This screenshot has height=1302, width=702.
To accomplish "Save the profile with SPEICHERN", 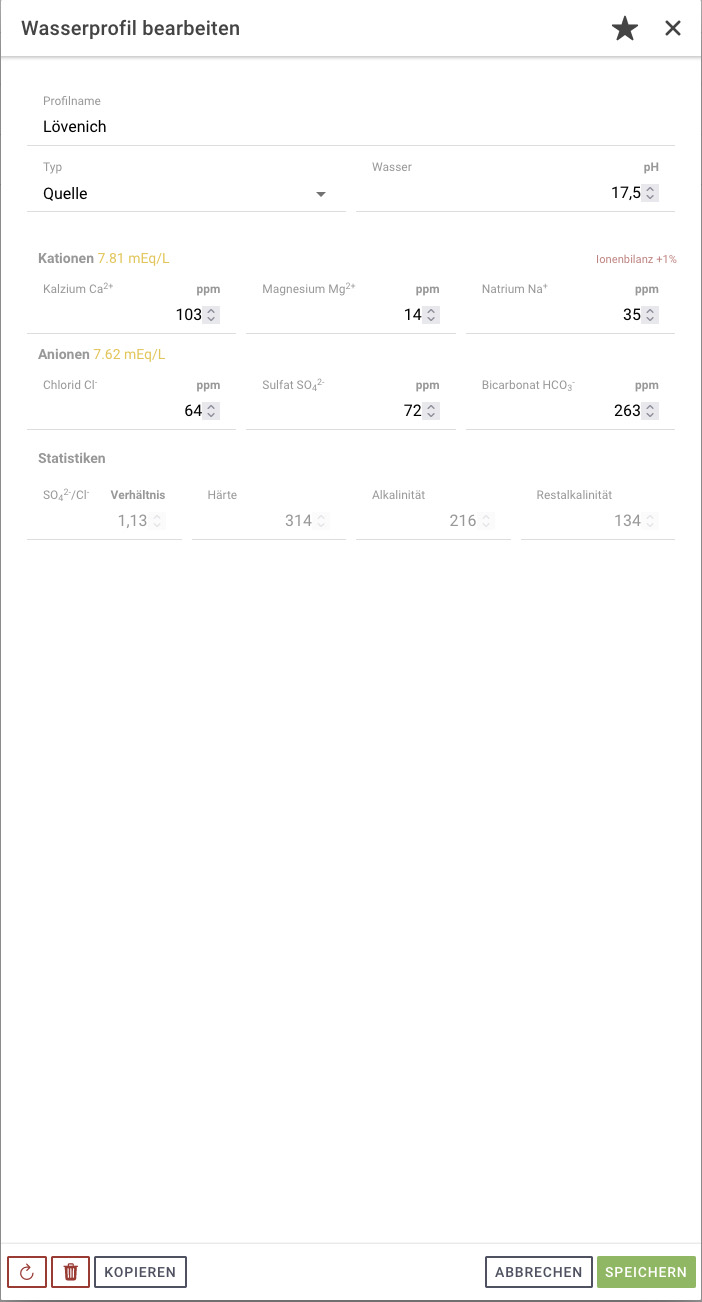I will tap(646, 1272).
